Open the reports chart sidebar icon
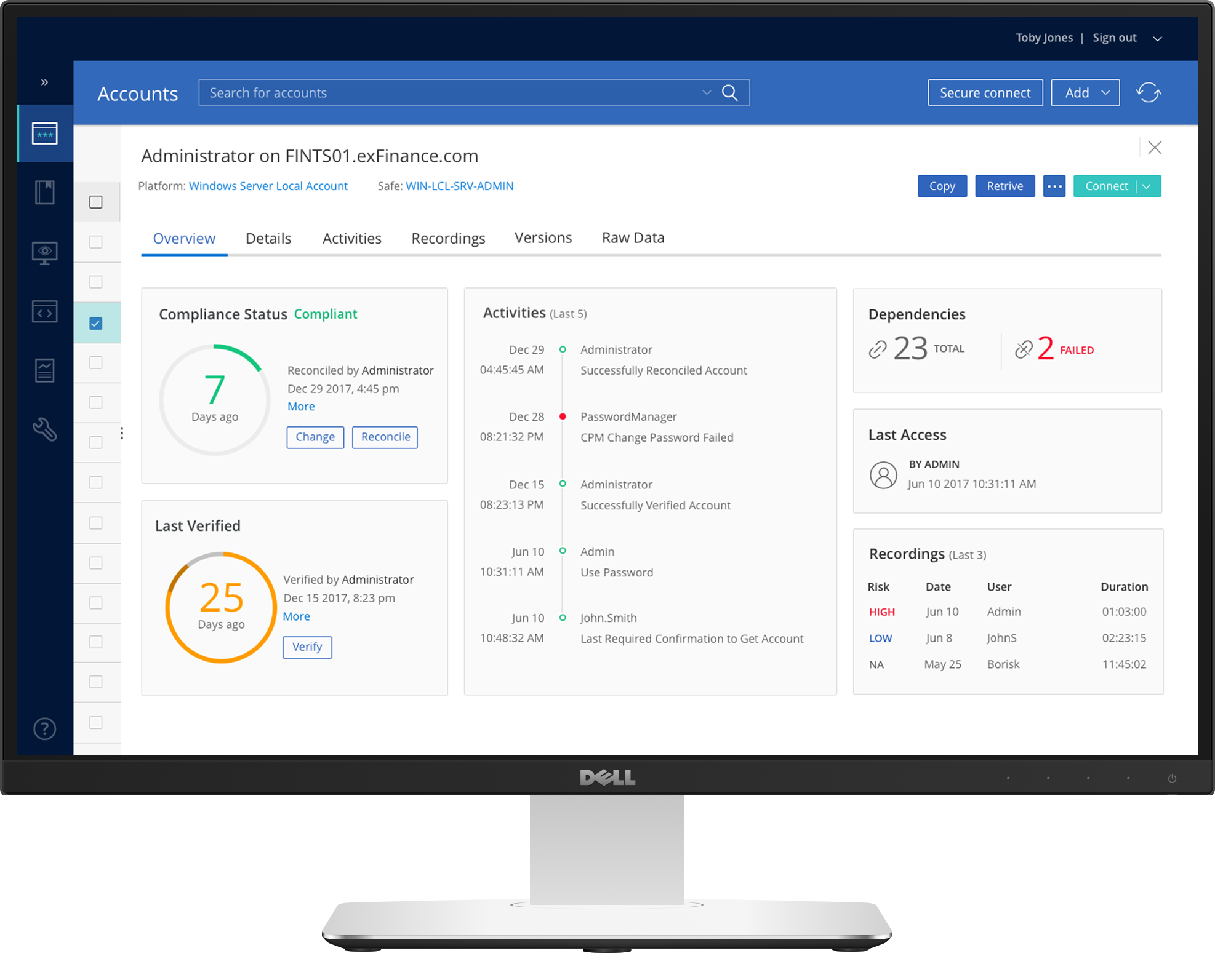Screen dimensions: 1215x980 click(x=45, y=370)
